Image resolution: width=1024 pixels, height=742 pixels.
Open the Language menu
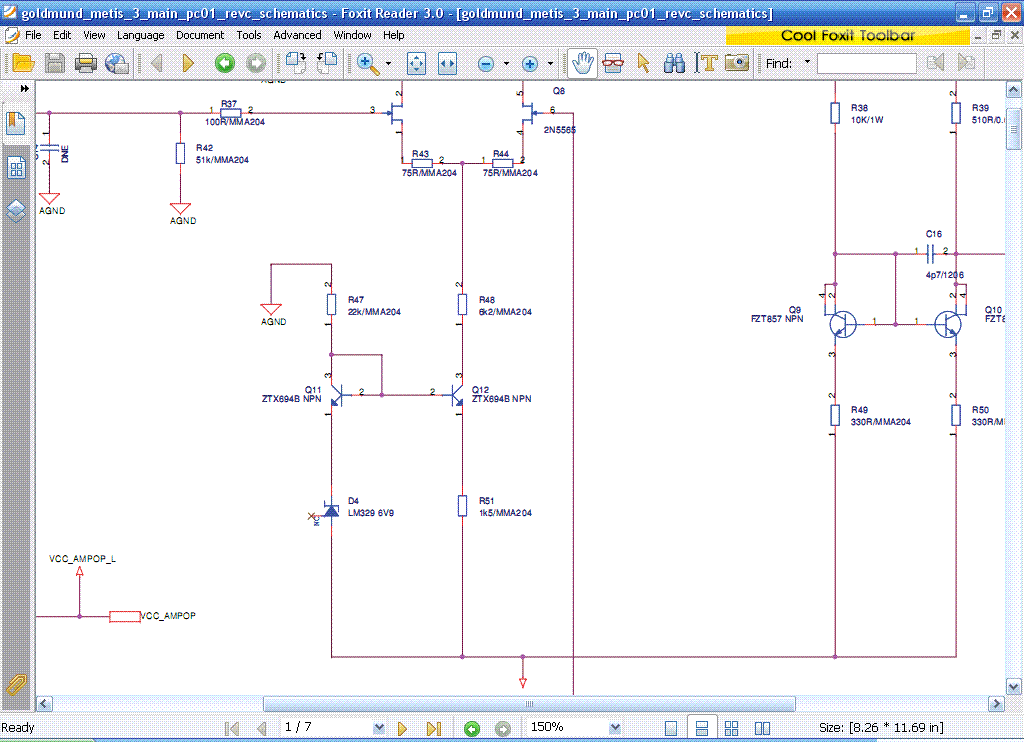pos(140,35)
